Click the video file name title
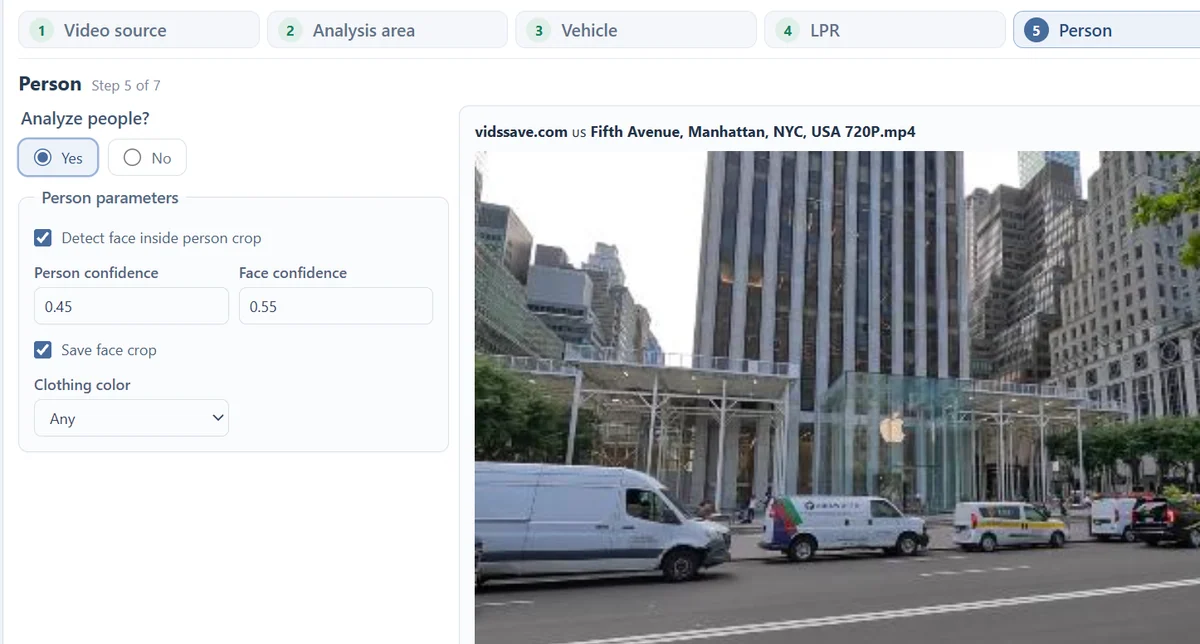 click(695, 131)
